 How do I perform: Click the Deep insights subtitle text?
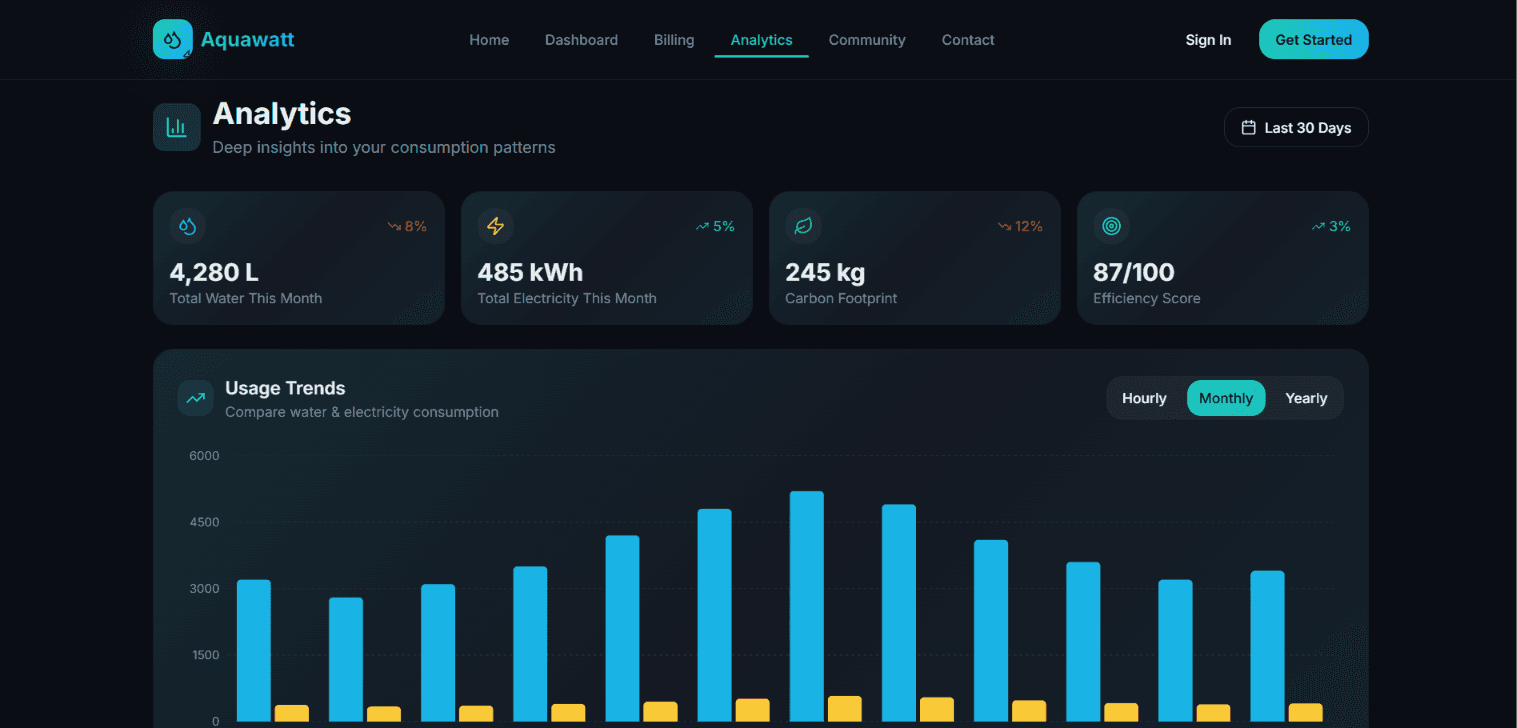[x=384, y=147]
